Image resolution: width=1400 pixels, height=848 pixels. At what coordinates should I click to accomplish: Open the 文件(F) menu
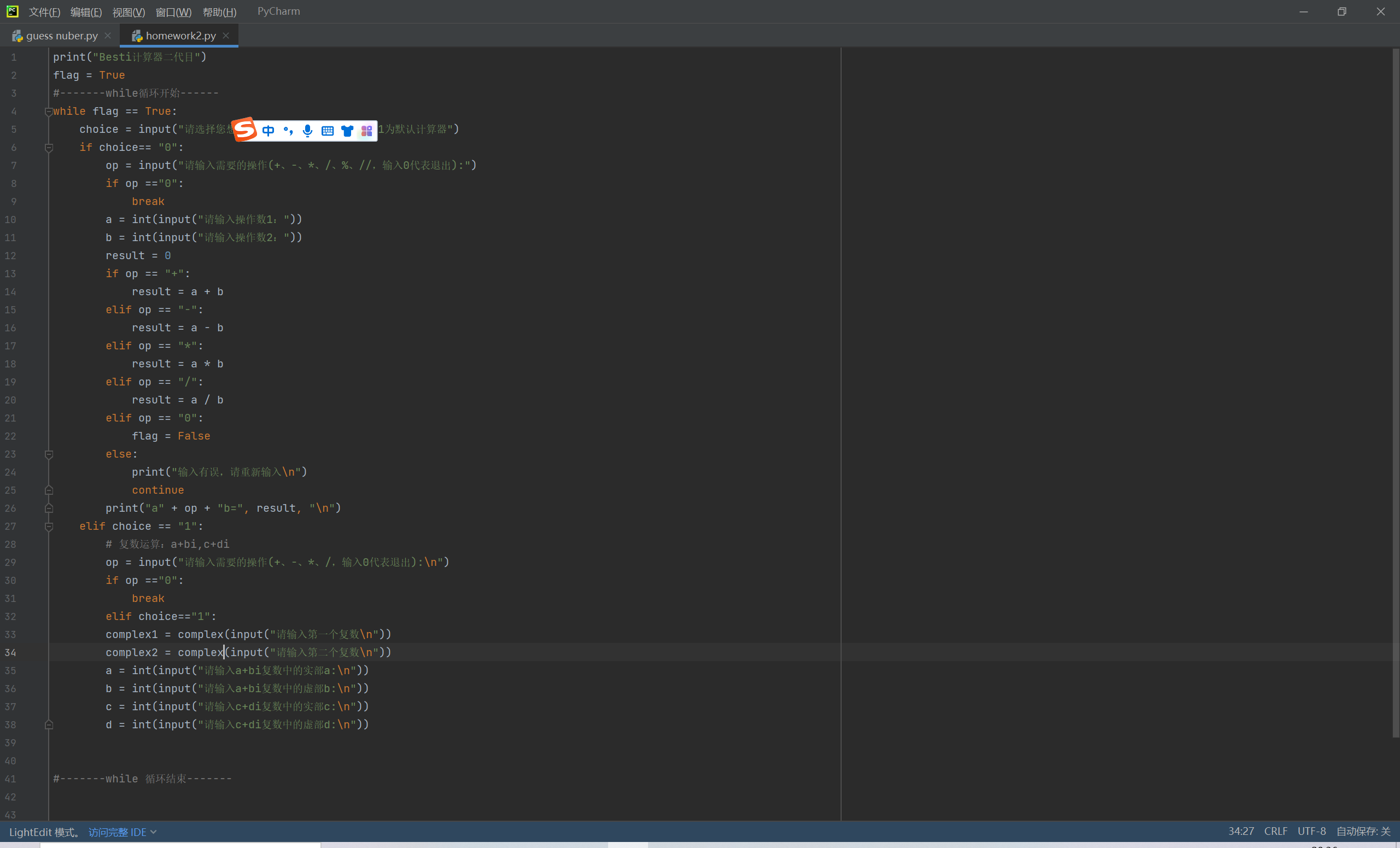[x=44, y=12]
